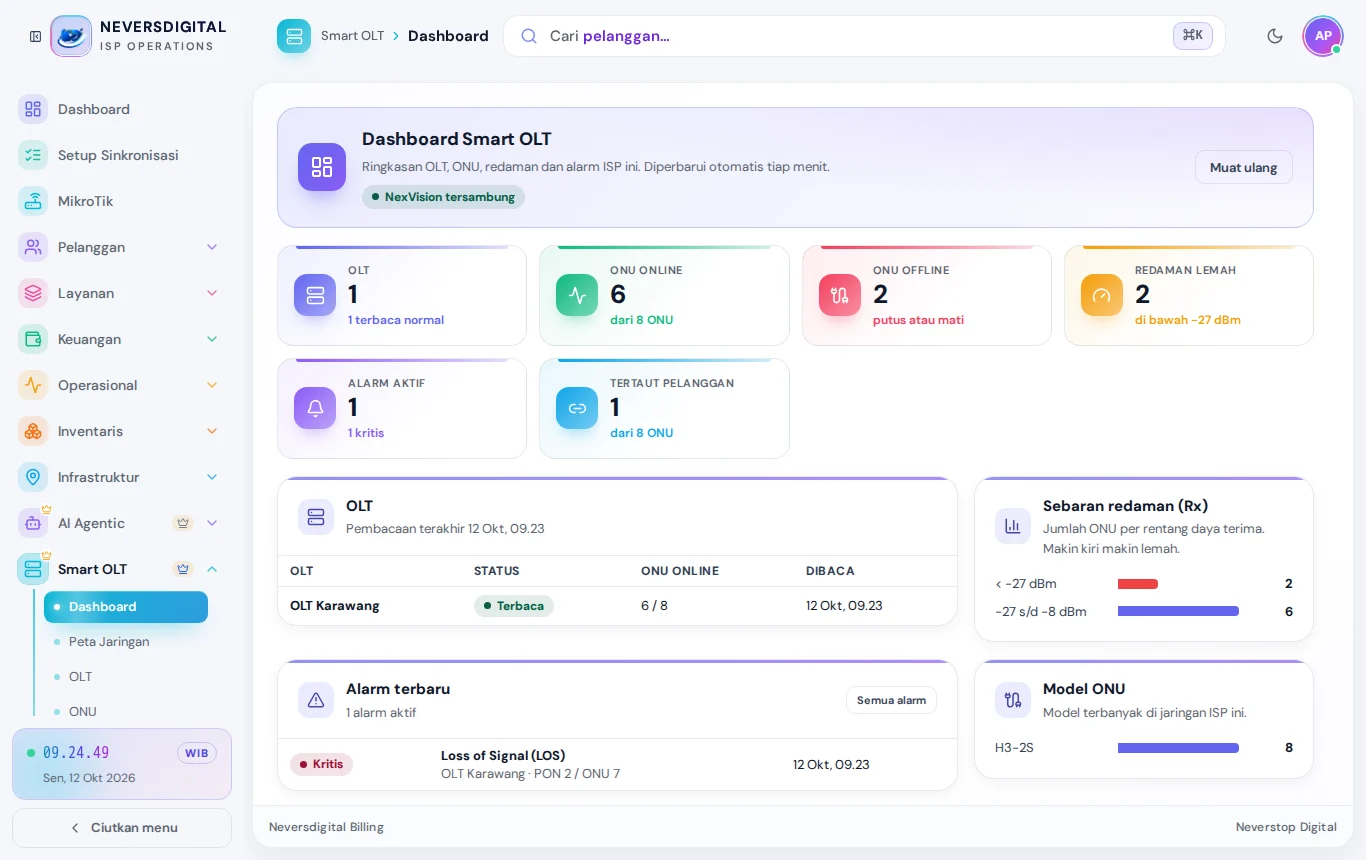Click the sidebar collapse icon beside the logo
1366x860 pixels.
click(35, 36)
